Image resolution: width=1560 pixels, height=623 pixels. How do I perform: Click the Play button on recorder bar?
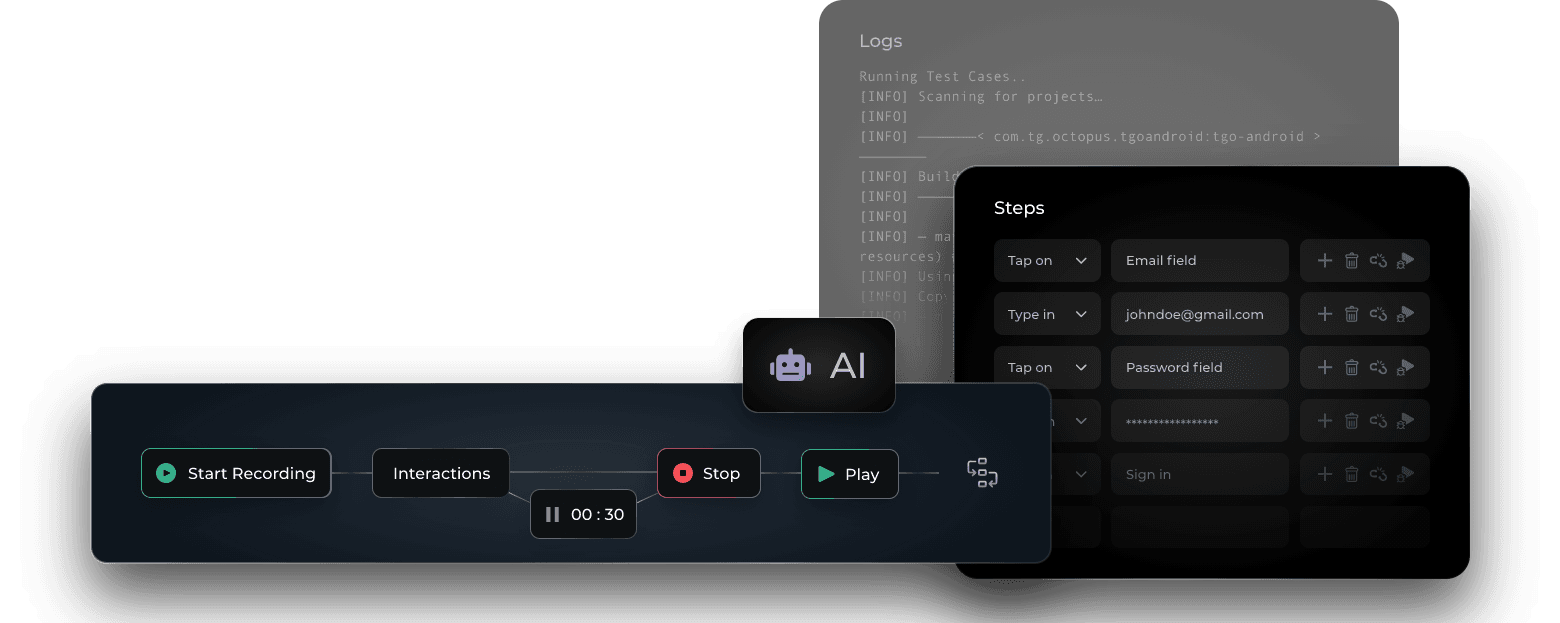(x=849, y=474)
